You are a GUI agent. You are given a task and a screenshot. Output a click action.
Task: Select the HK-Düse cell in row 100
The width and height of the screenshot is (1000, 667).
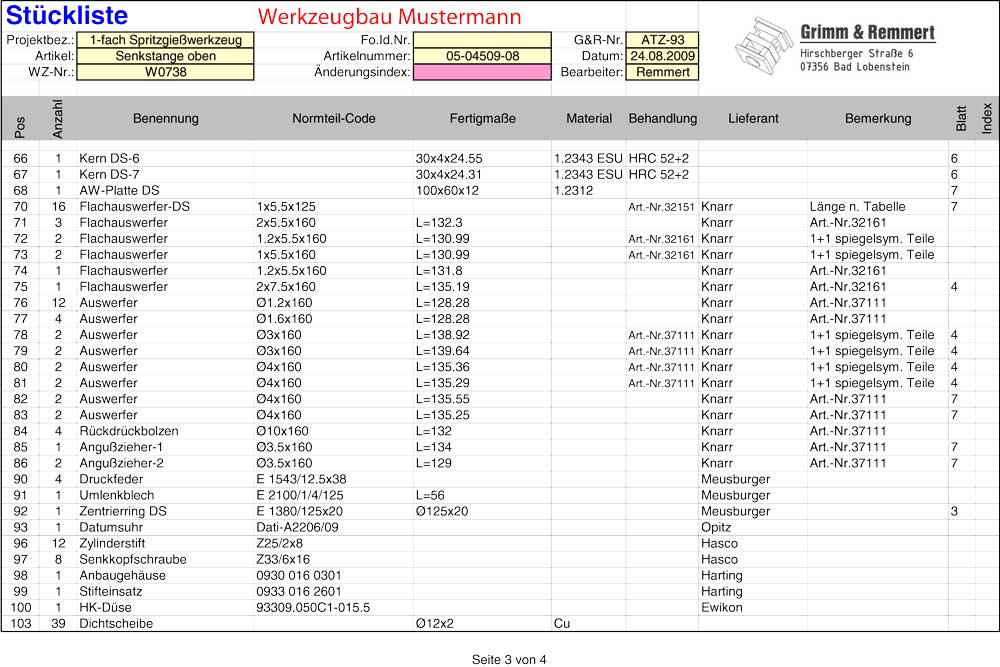107,607
